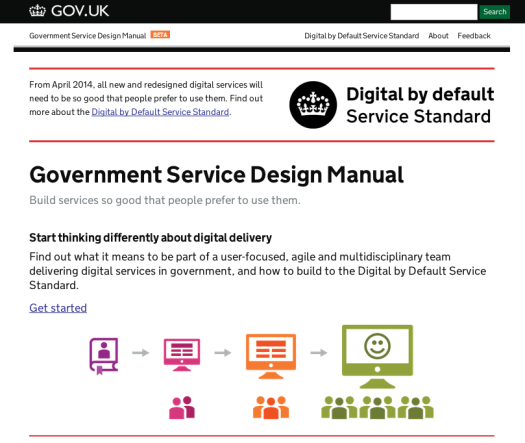Click the green crowd of people icon

pos(377,408)
